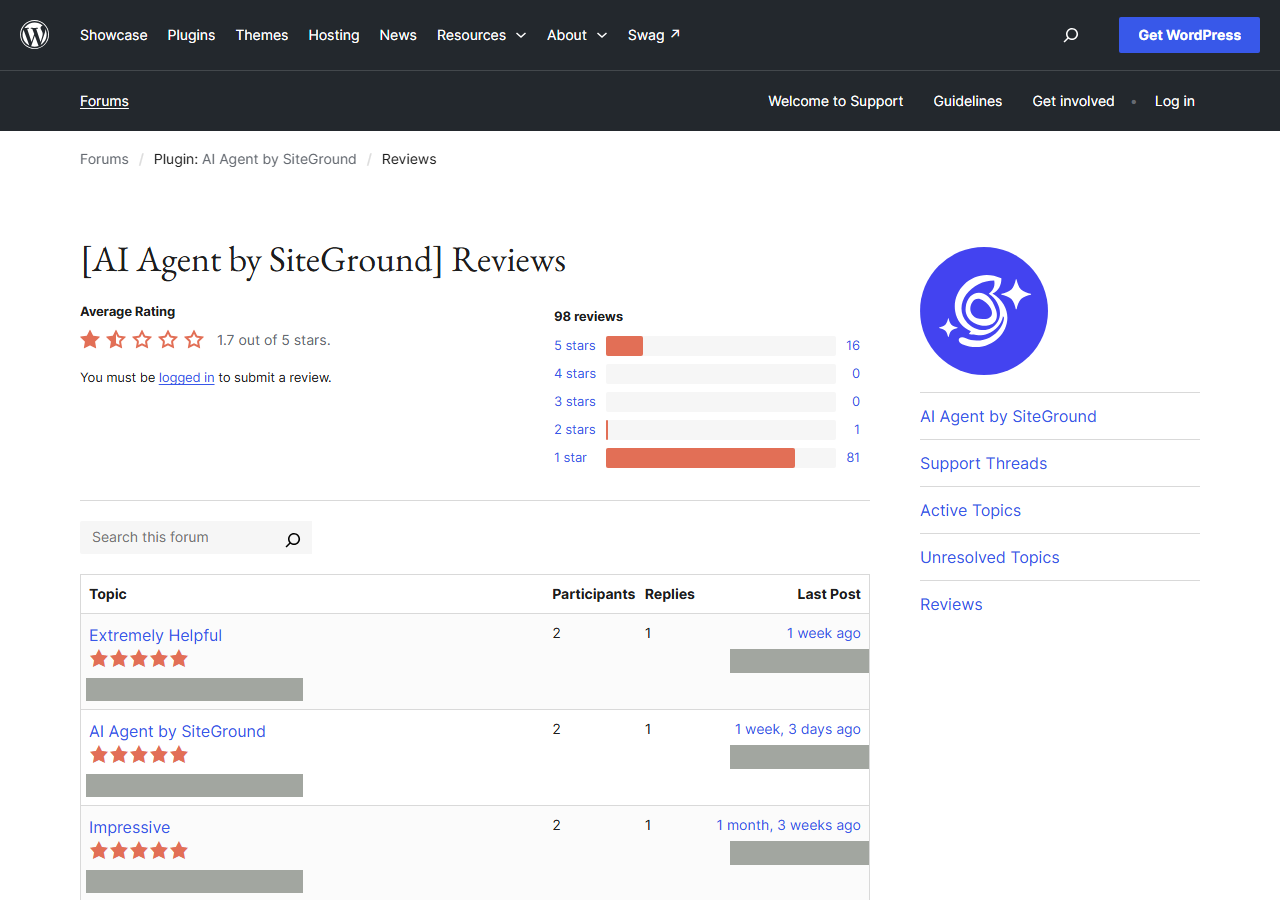Click the average rating stars
1280x900 pixels.
pos(142,340)
